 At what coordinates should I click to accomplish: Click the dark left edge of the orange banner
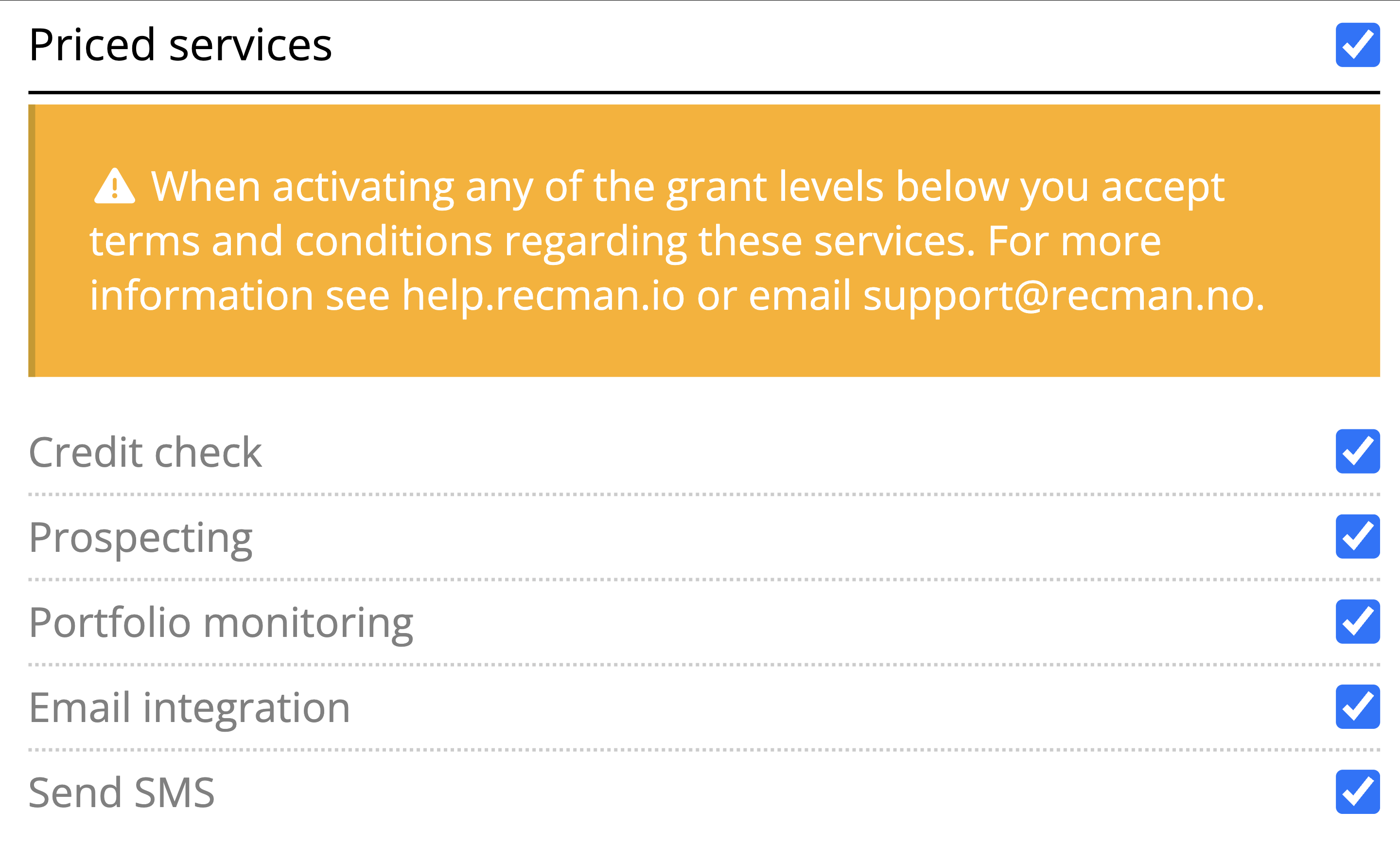pos(32,240)
